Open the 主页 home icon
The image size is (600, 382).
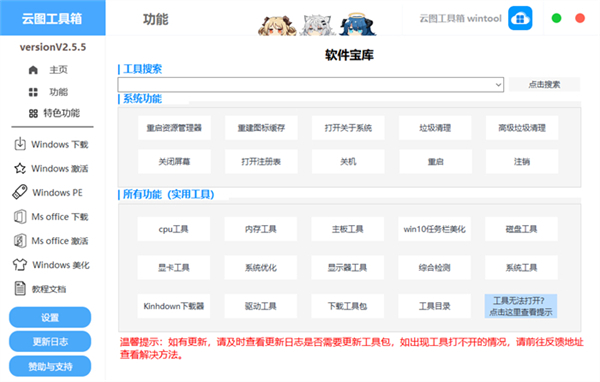tap(33, 70)
